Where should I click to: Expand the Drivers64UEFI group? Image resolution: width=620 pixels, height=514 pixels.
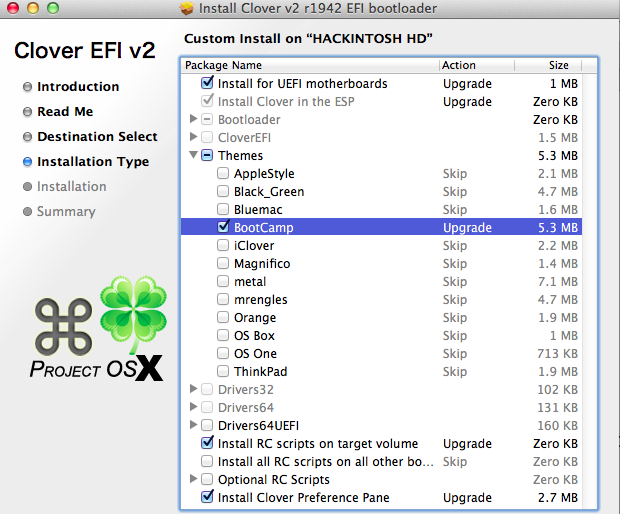pyautogui.click(x=193, y=426)
